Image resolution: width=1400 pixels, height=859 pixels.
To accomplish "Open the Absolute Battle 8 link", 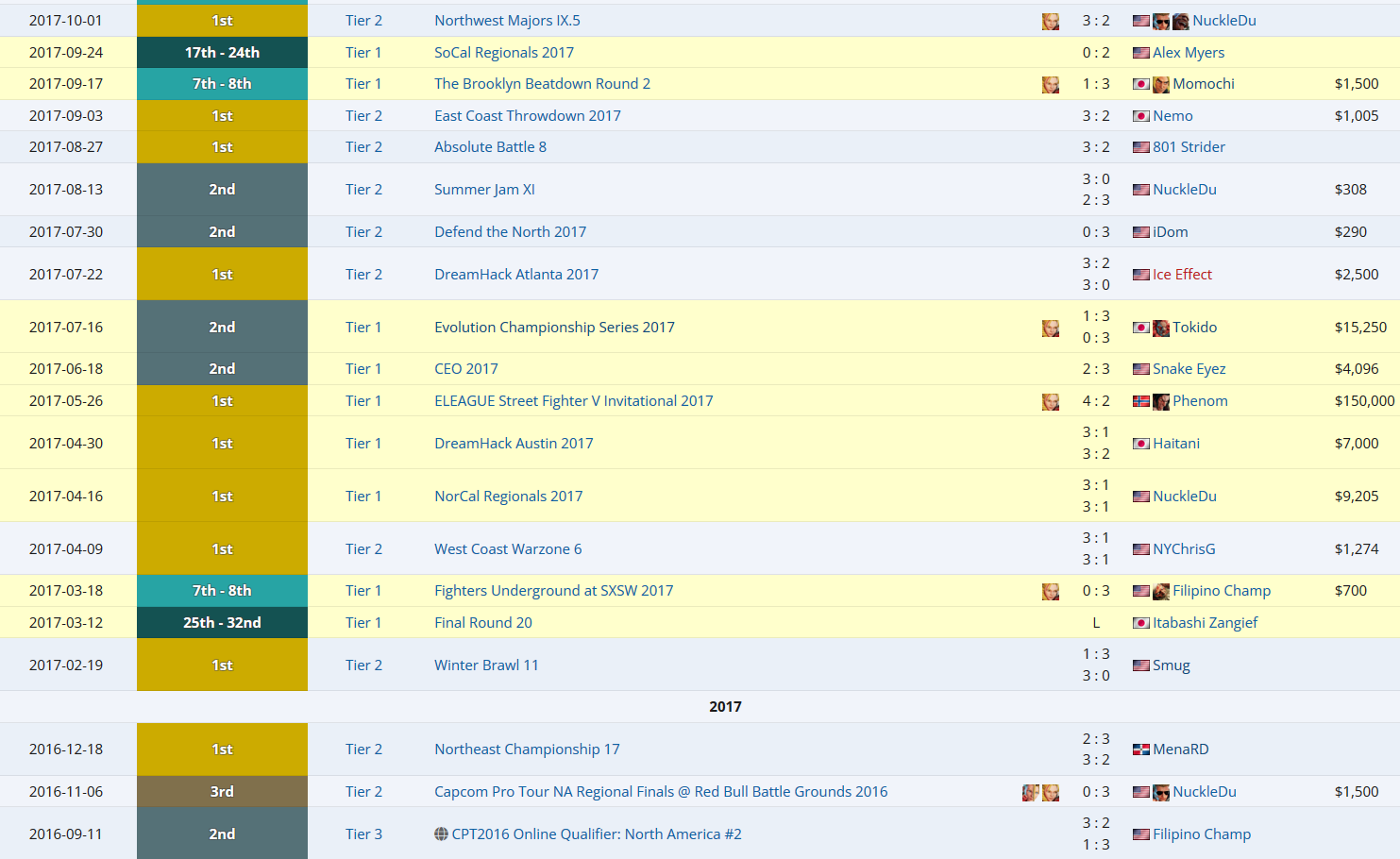I will (x=490, y=147).
